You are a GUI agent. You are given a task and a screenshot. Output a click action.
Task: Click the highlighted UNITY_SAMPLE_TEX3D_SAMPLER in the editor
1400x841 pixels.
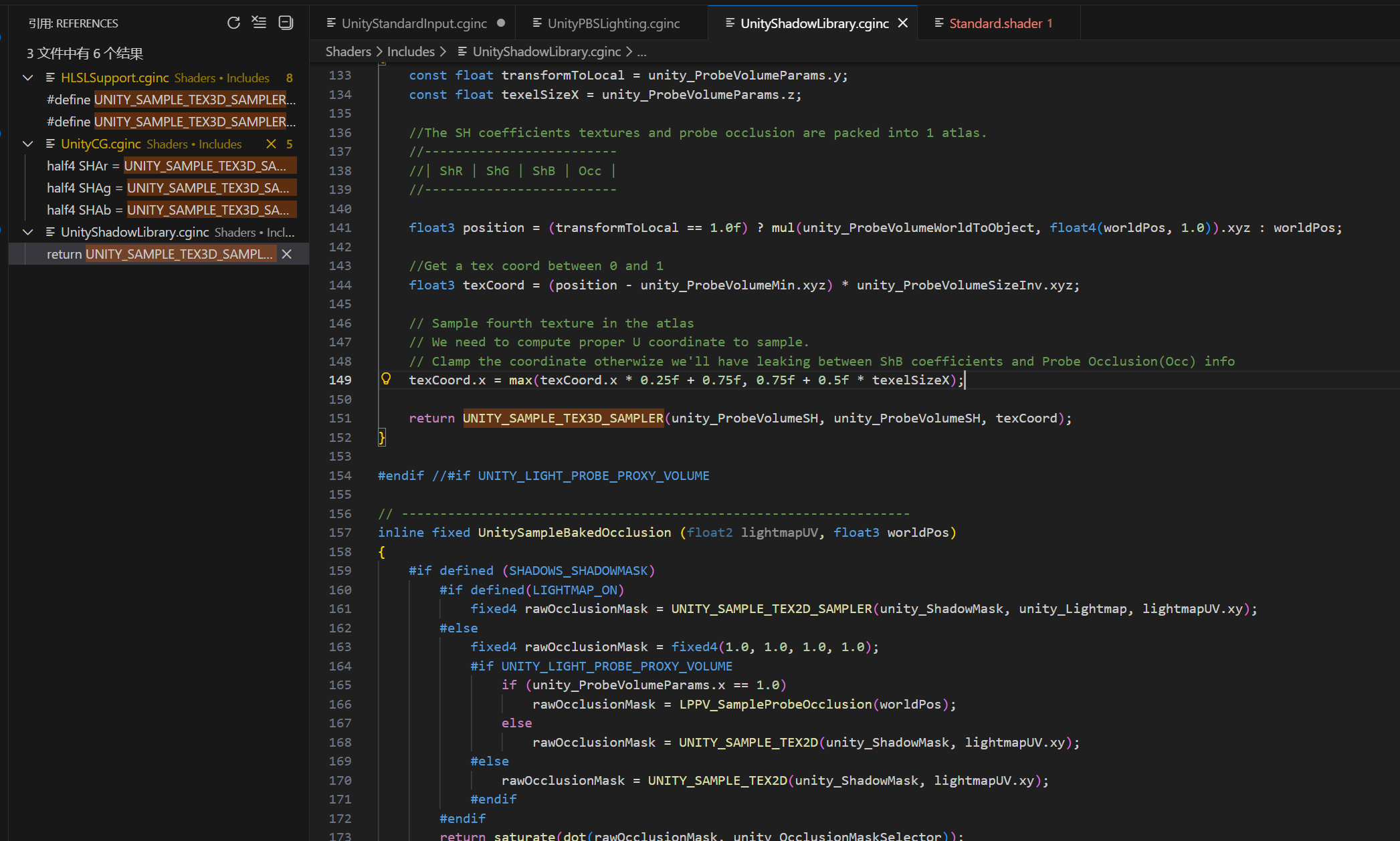[x=563, y=418]
